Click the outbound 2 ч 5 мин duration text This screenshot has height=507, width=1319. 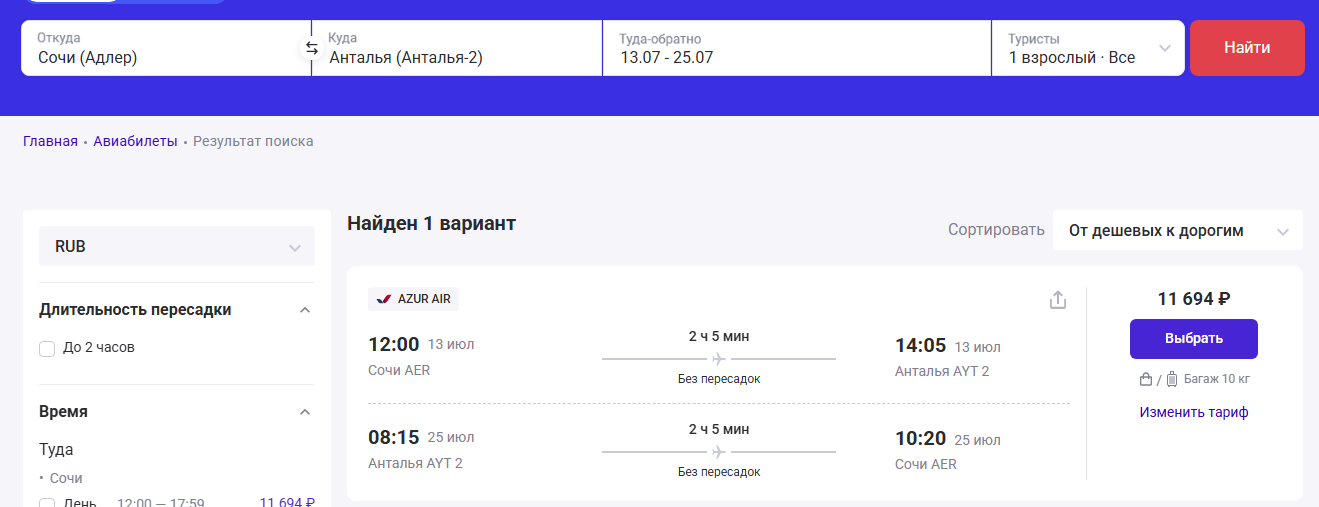point(718,336)
